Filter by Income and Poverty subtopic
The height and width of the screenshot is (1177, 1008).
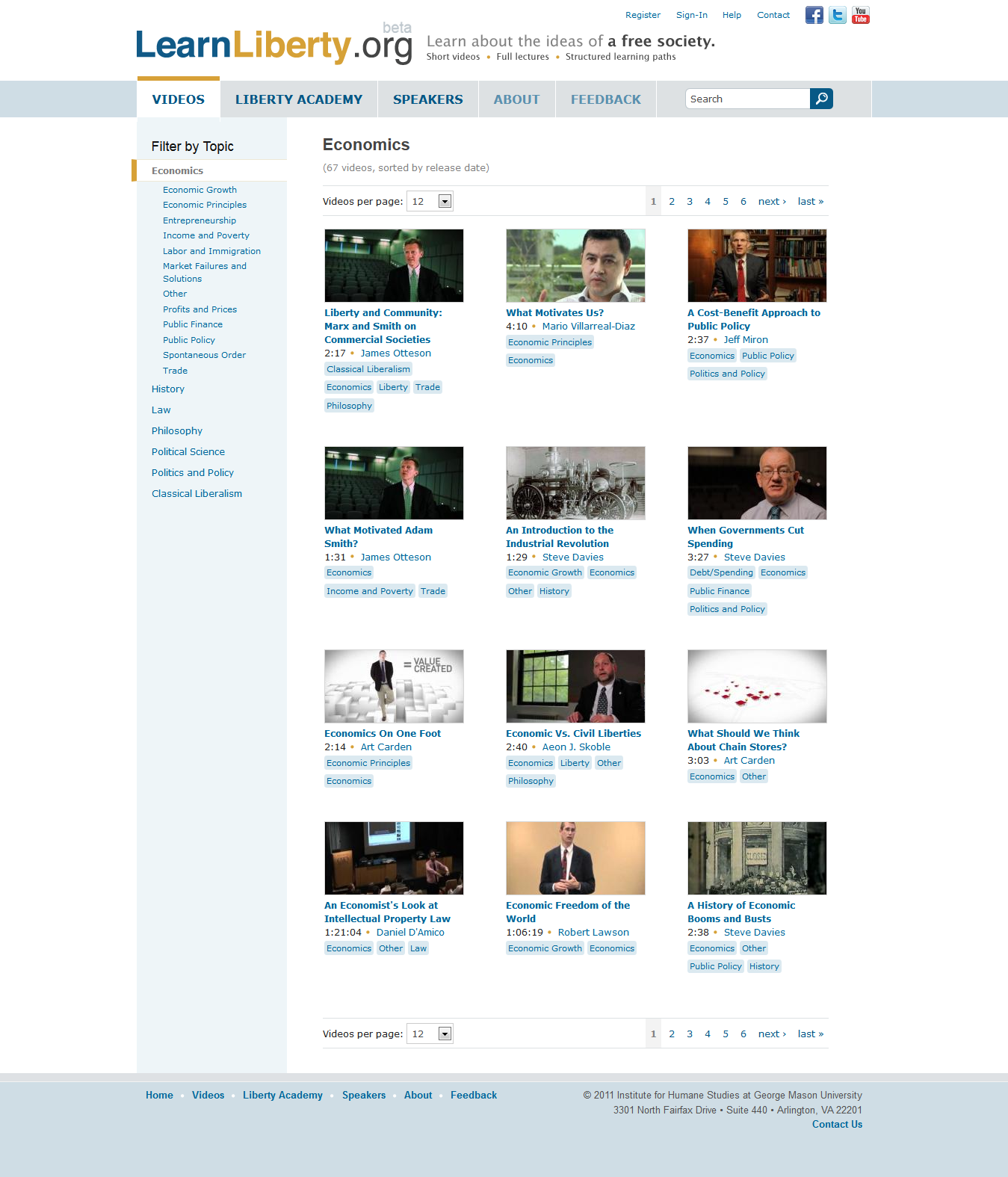(206, 235)
